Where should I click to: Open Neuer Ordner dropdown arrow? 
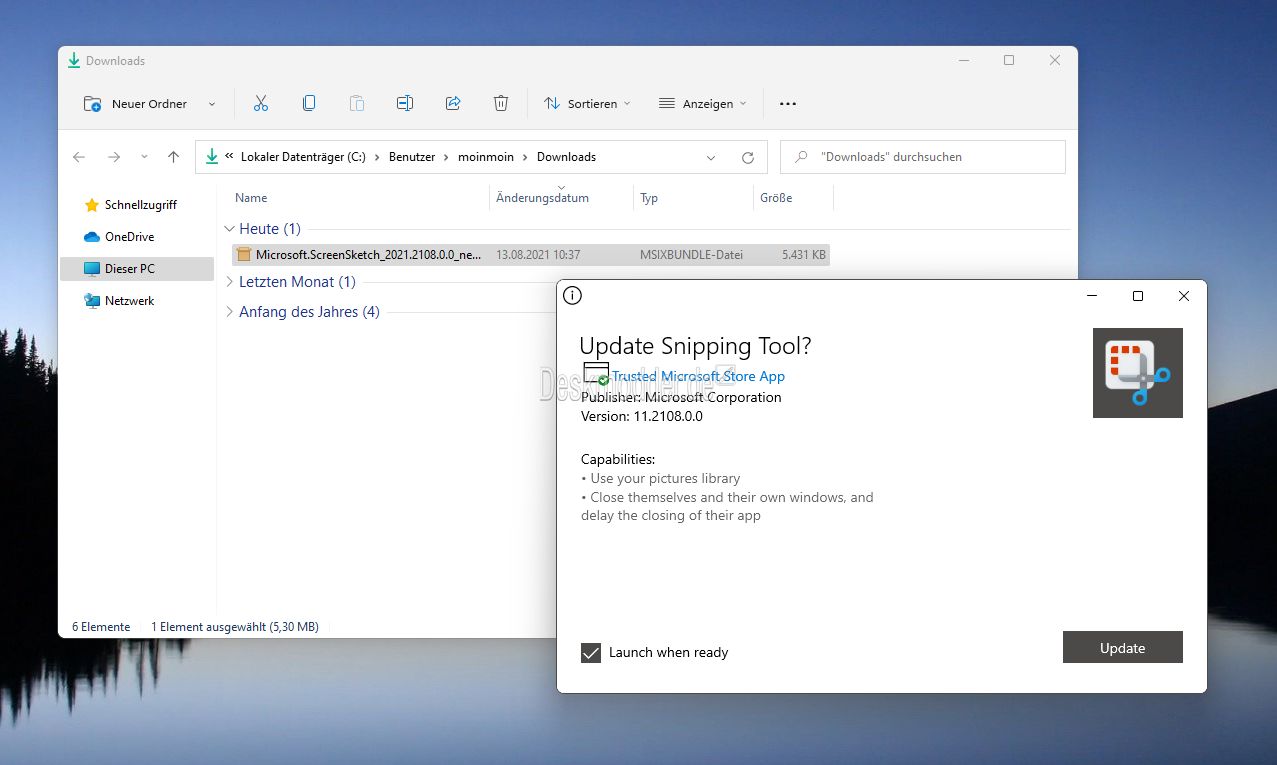[211, 104]
